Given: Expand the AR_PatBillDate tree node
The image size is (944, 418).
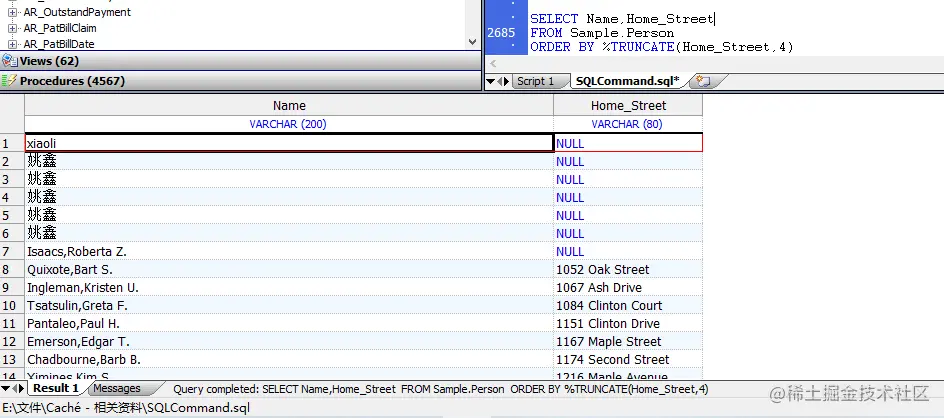Looking at the screenshot, I should coord(12,44).
